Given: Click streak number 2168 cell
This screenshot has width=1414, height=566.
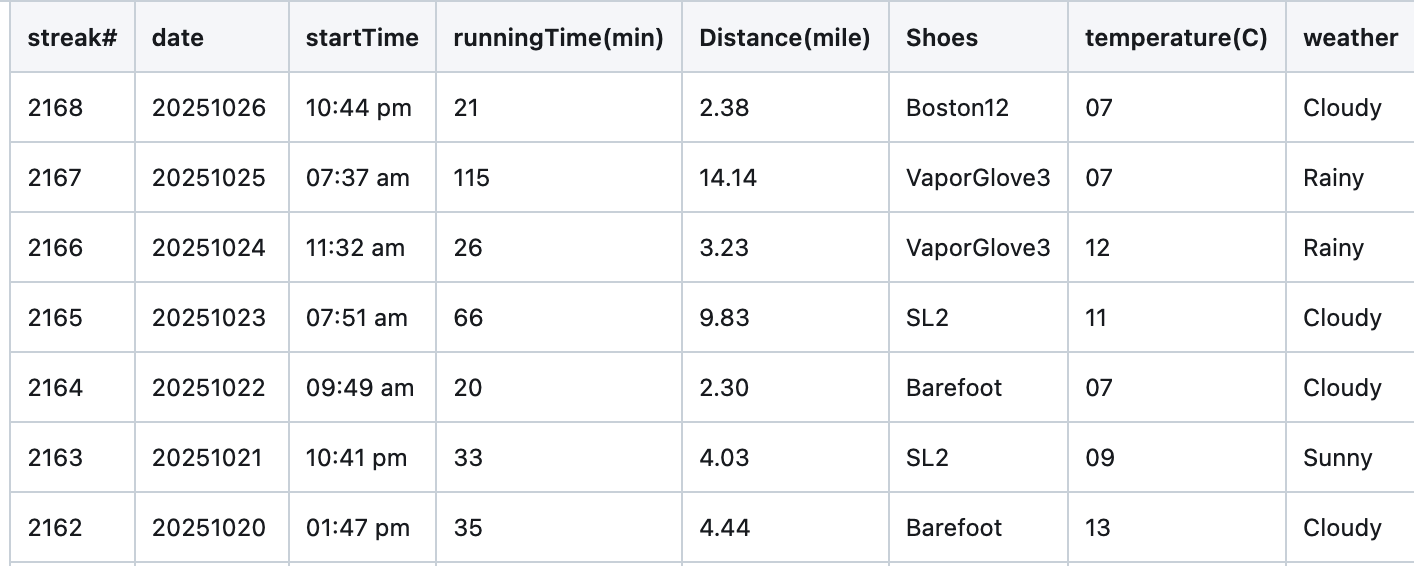Looking at the screenshot, I should click(56, 108).
